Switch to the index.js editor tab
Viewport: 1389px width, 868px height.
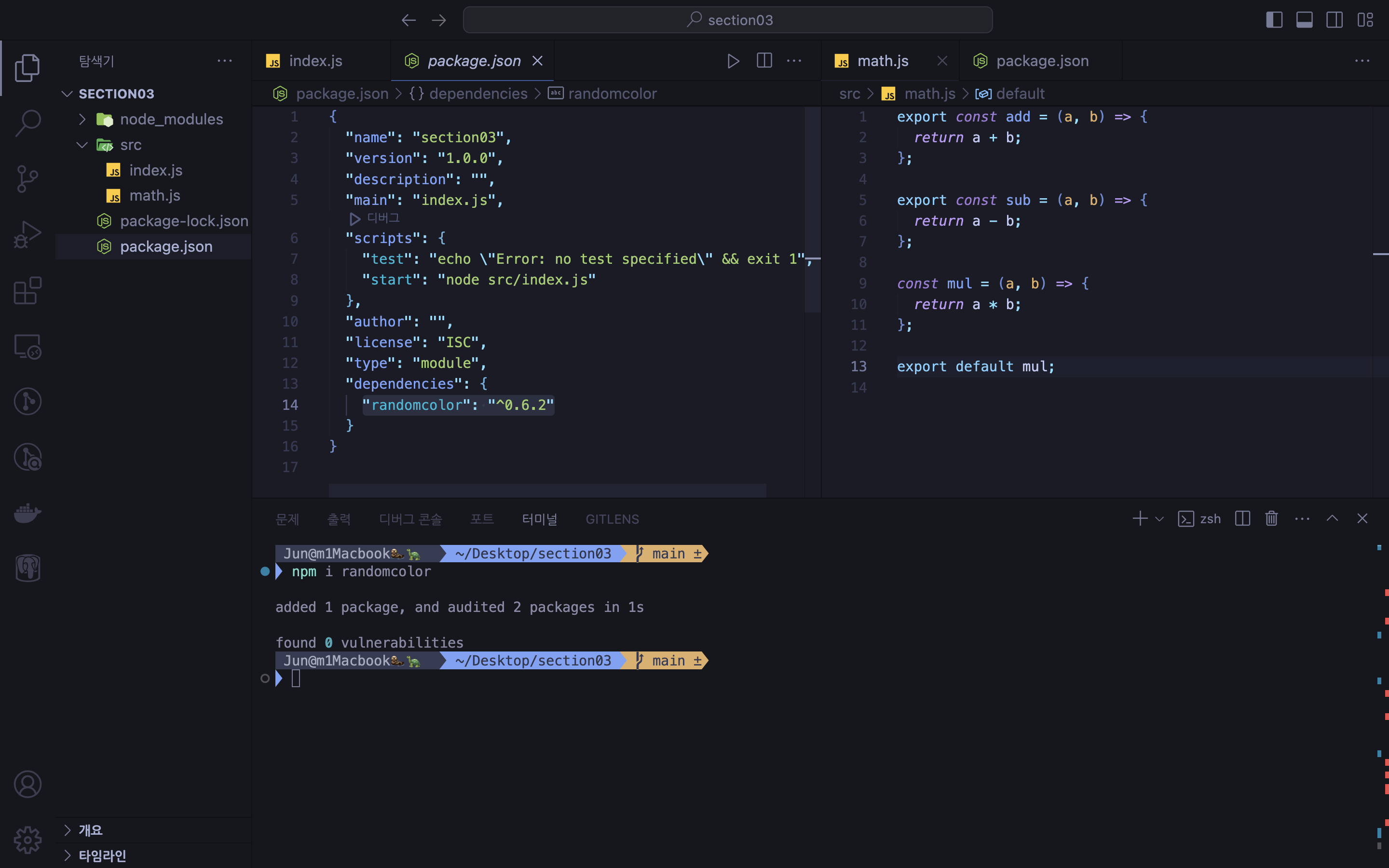(315, 61)
